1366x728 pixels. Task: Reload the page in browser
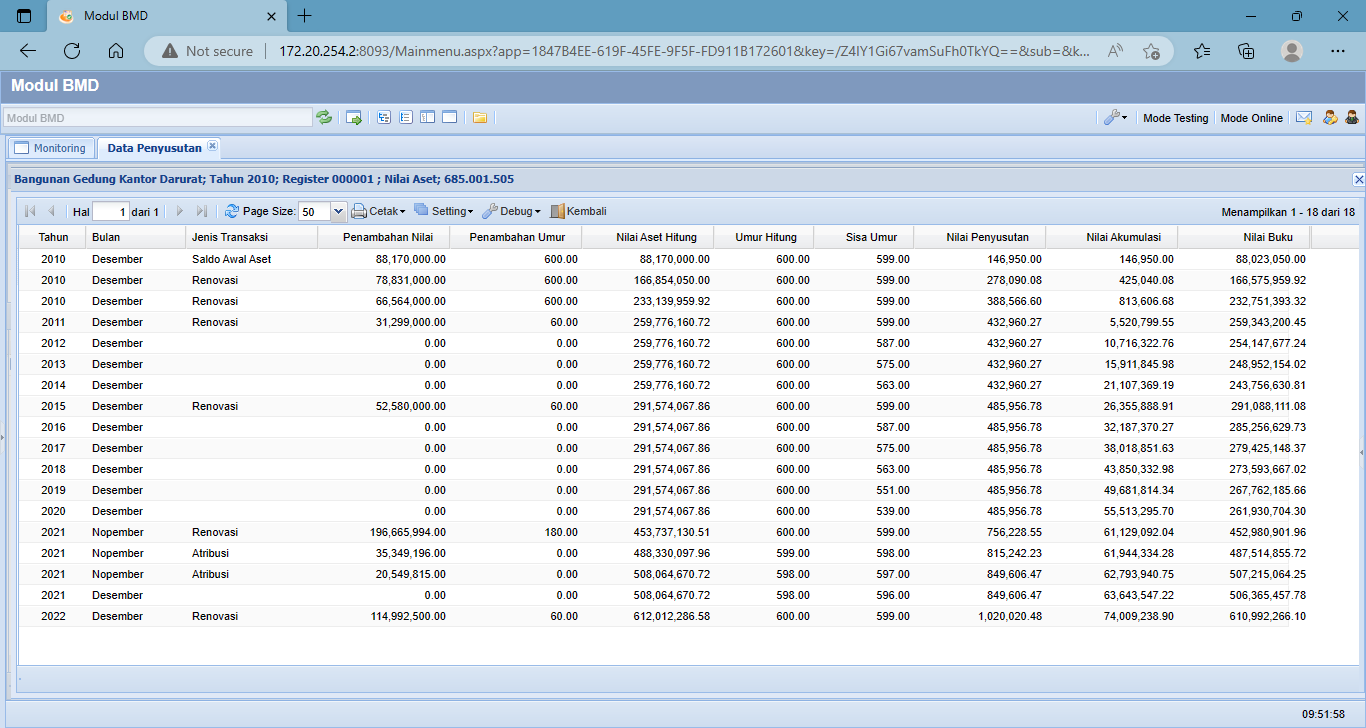coord(72,50)
